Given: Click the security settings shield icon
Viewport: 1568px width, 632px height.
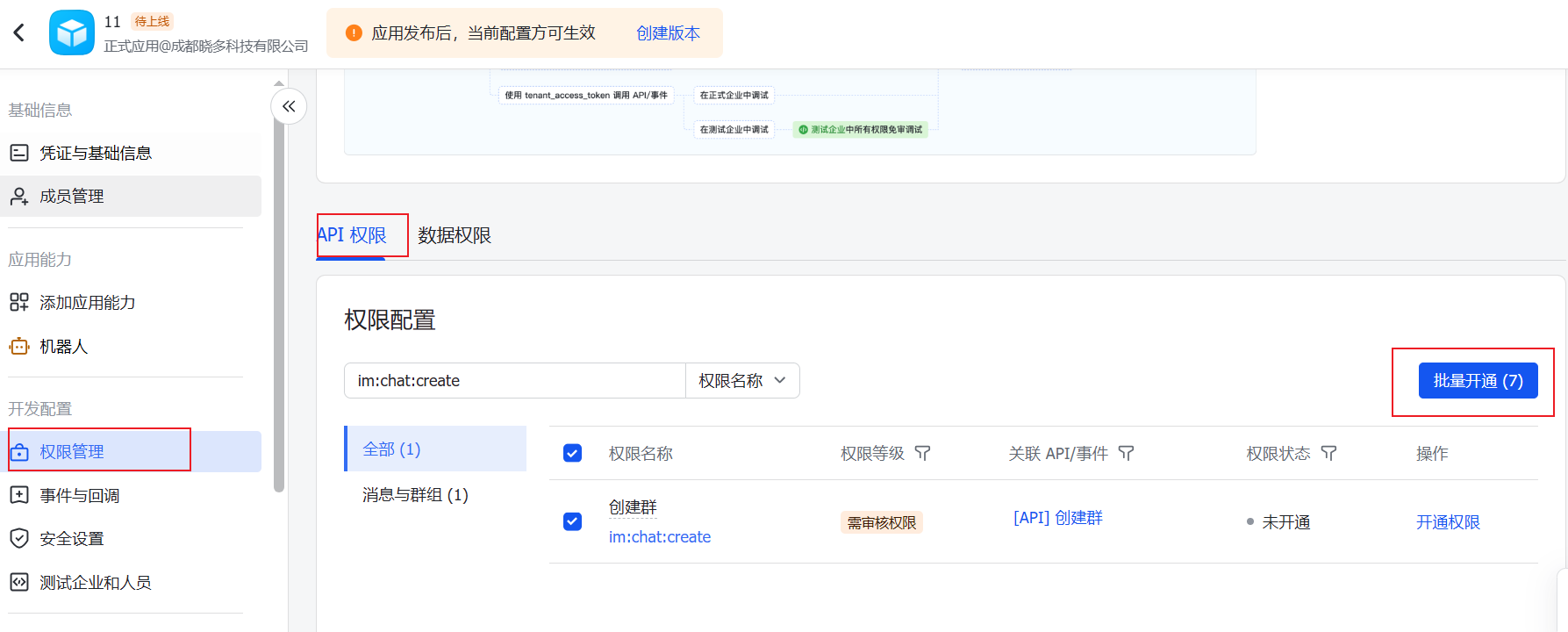Looking at the screenshot, I should (19, 538).
